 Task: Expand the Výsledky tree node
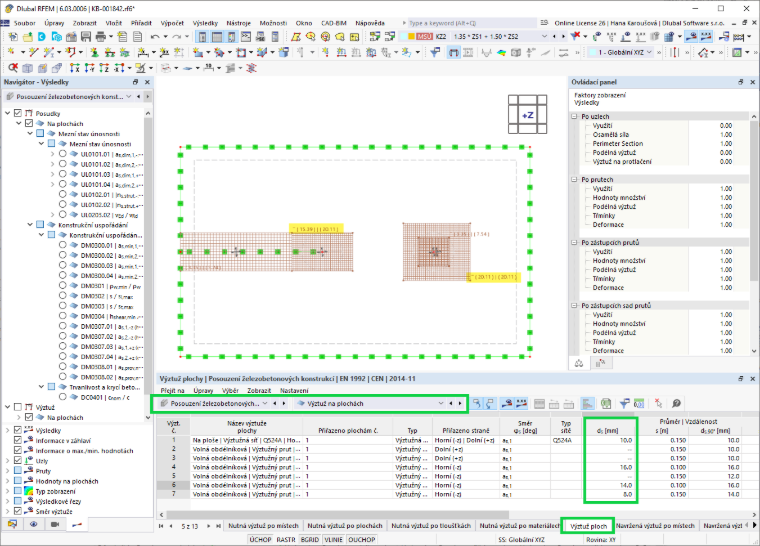pyautogui.click(x=8, y=430)
